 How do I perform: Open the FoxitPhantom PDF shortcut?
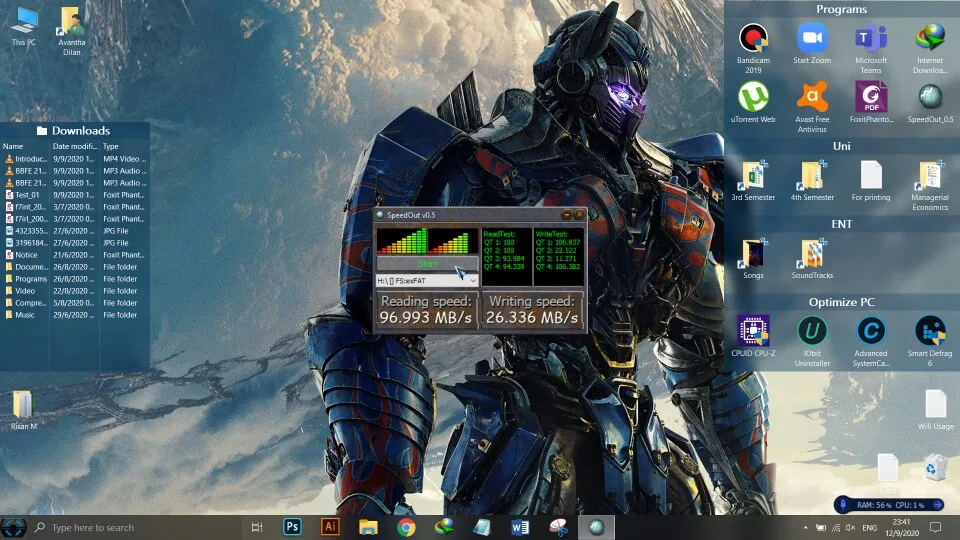(x=871, y=103)
